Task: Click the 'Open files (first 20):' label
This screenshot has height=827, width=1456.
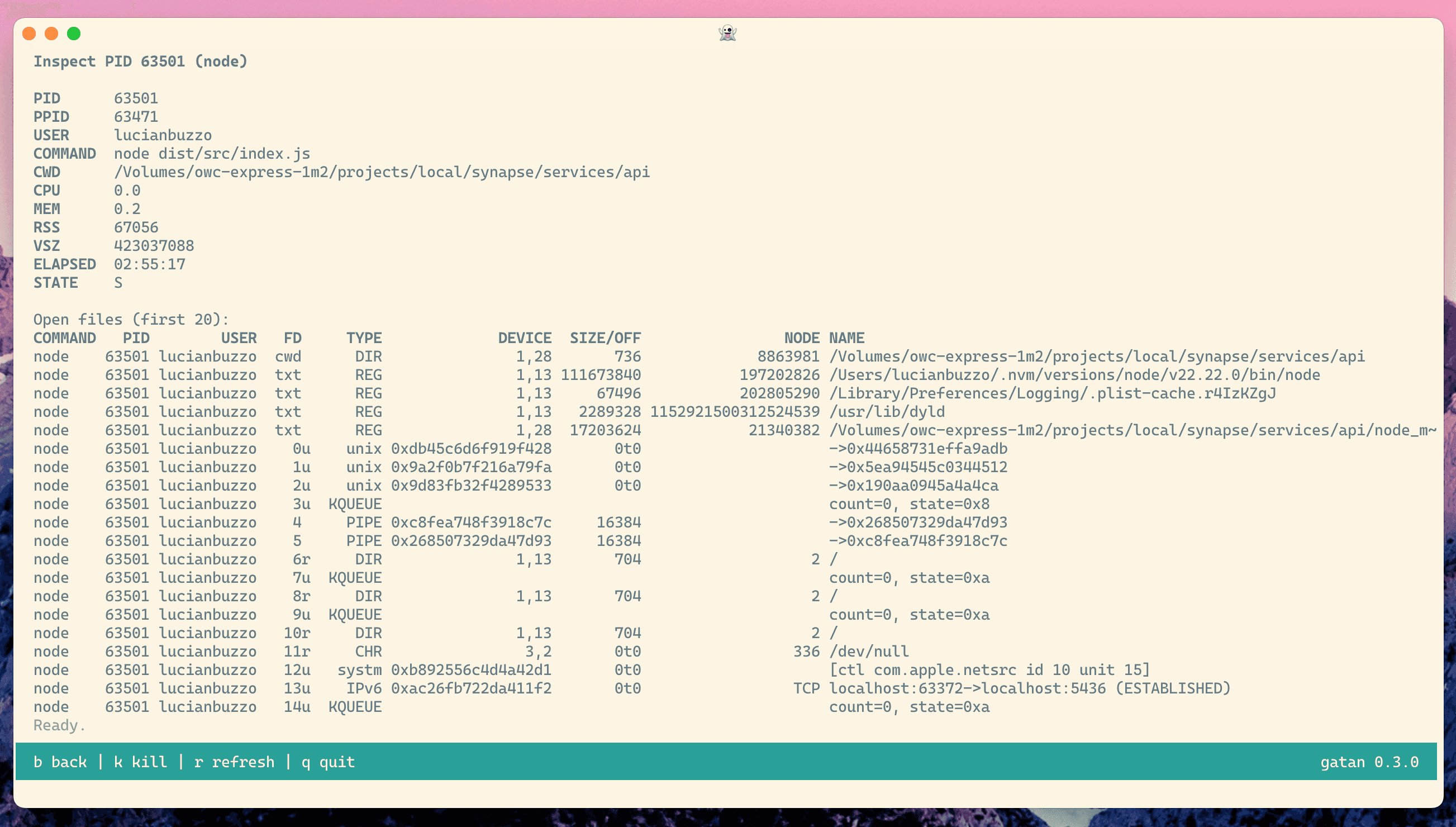Action: point(131,319)
